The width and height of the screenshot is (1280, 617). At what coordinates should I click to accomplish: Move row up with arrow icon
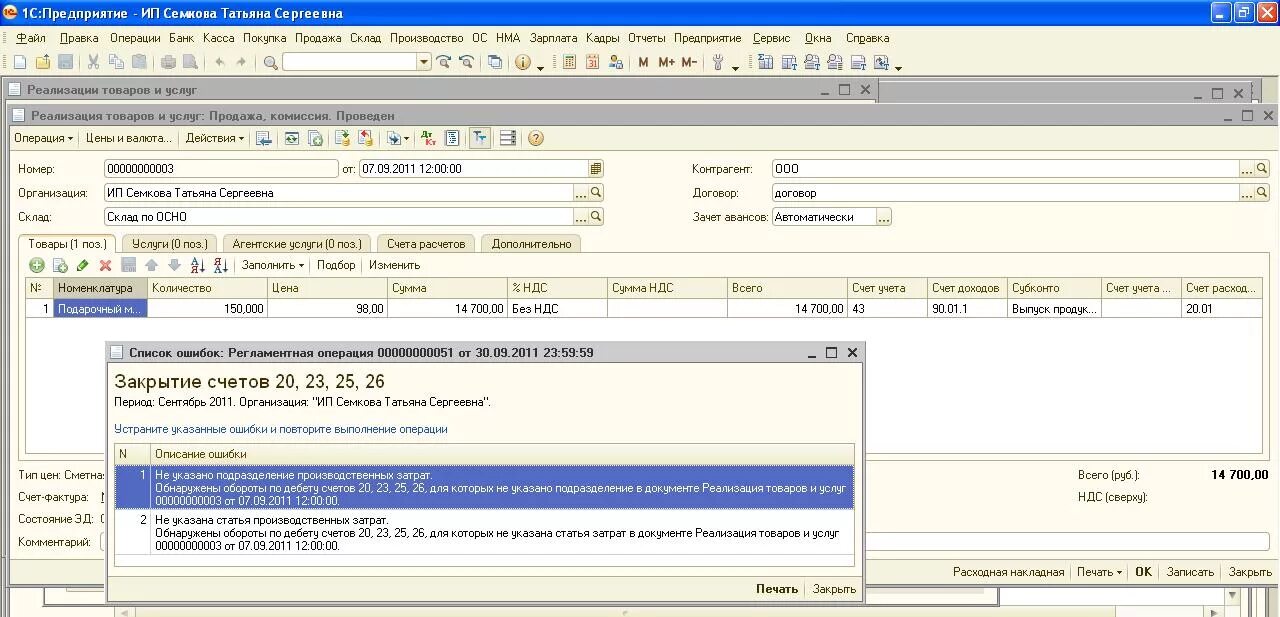[151, 265]
